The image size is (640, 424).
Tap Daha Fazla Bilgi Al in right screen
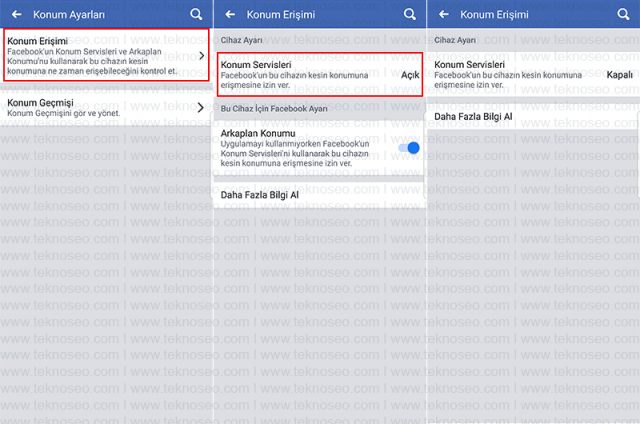pyautogui.click(x=533, y=117)
